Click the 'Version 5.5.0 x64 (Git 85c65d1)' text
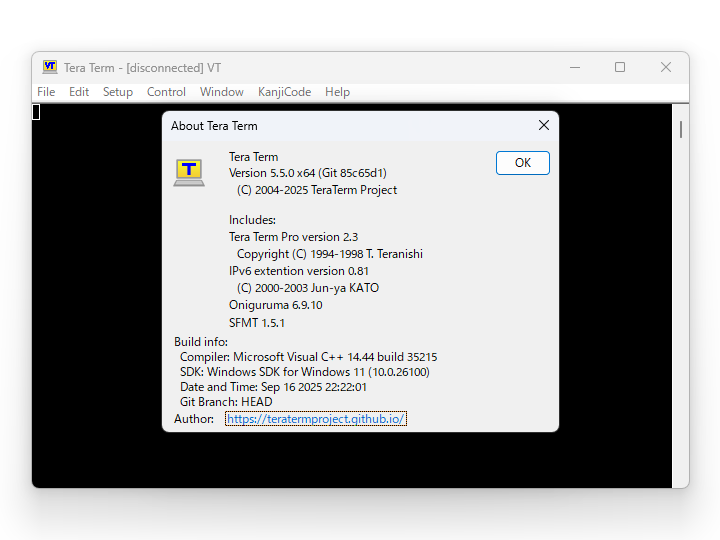Viewport: 720px width, 540px height. tap(308, 173)
